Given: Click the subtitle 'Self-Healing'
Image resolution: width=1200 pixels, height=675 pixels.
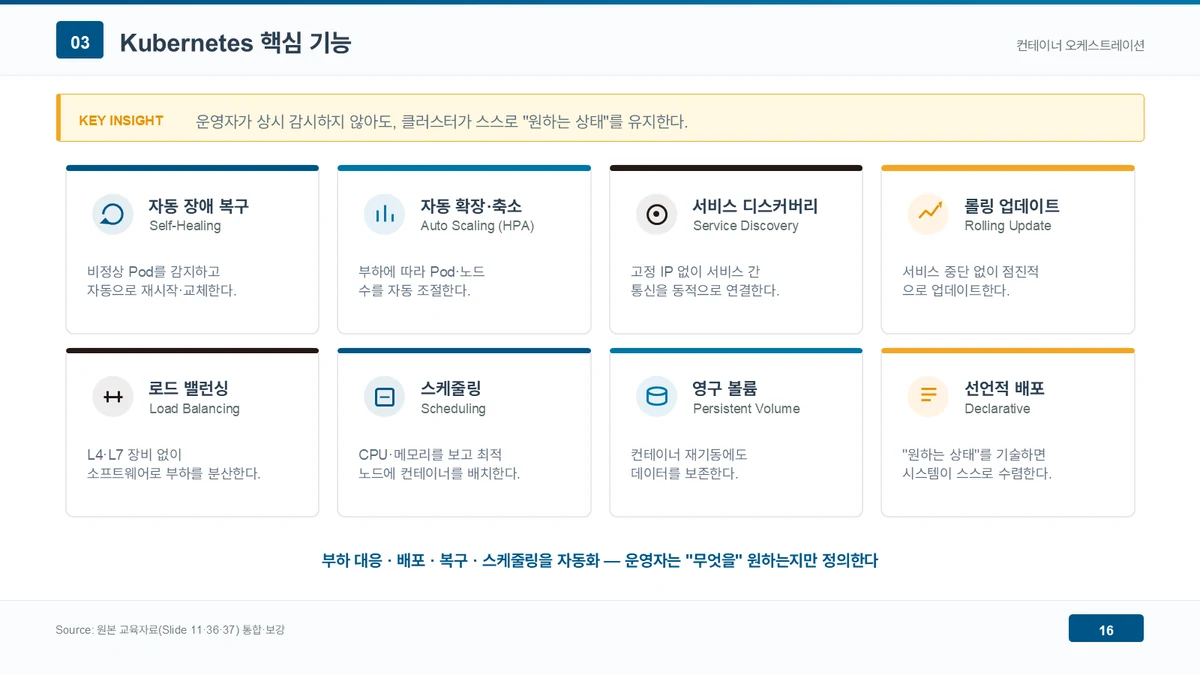Looking at the screenshot, I should click(185, 226).
